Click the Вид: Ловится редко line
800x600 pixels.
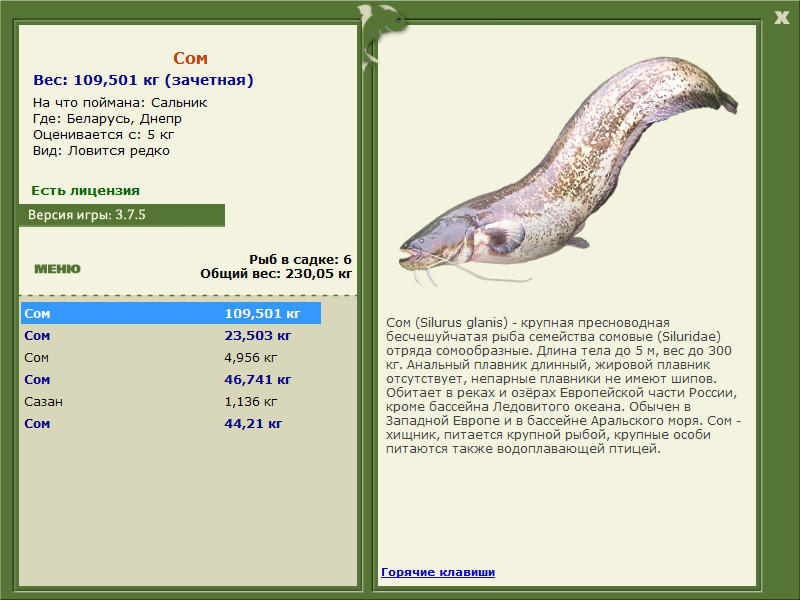coord(101,151)
